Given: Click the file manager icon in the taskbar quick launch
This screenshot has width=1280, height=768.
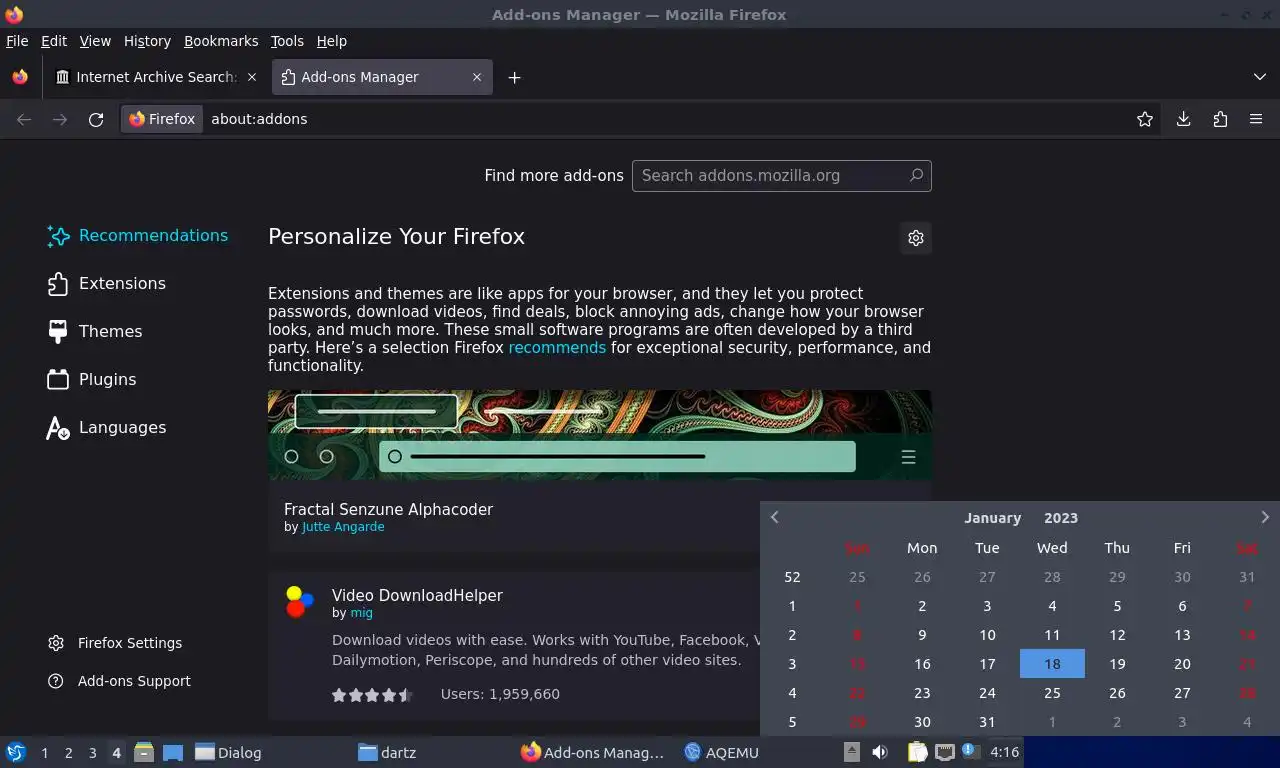Looking at the screenshot, I should pyautogui.click(x=143, y=752).
